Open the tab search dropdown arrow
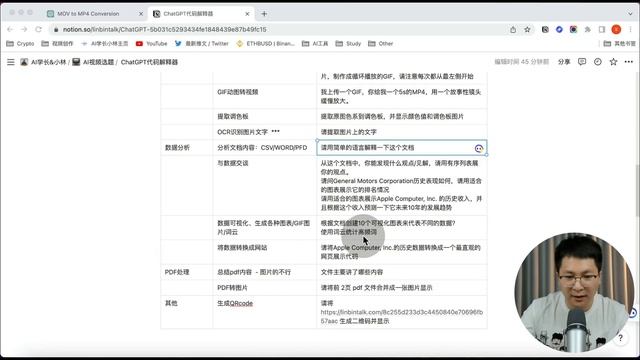The width and height of the screenshot is (640, 360). coord(631,13)
